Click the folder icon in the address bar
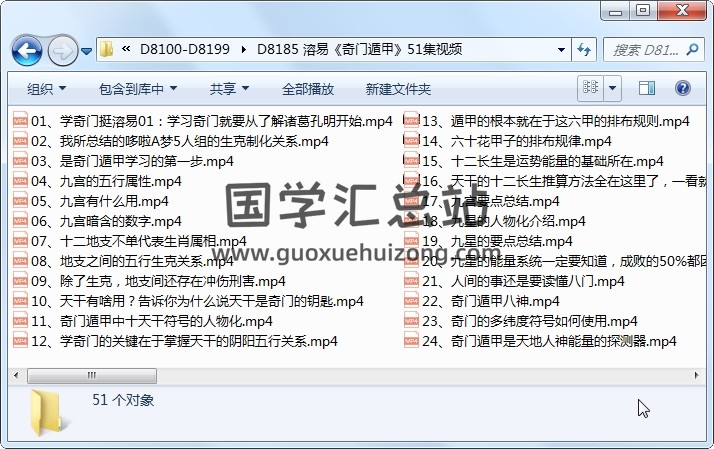Screen dimensions: 714x449 point(107,49)
